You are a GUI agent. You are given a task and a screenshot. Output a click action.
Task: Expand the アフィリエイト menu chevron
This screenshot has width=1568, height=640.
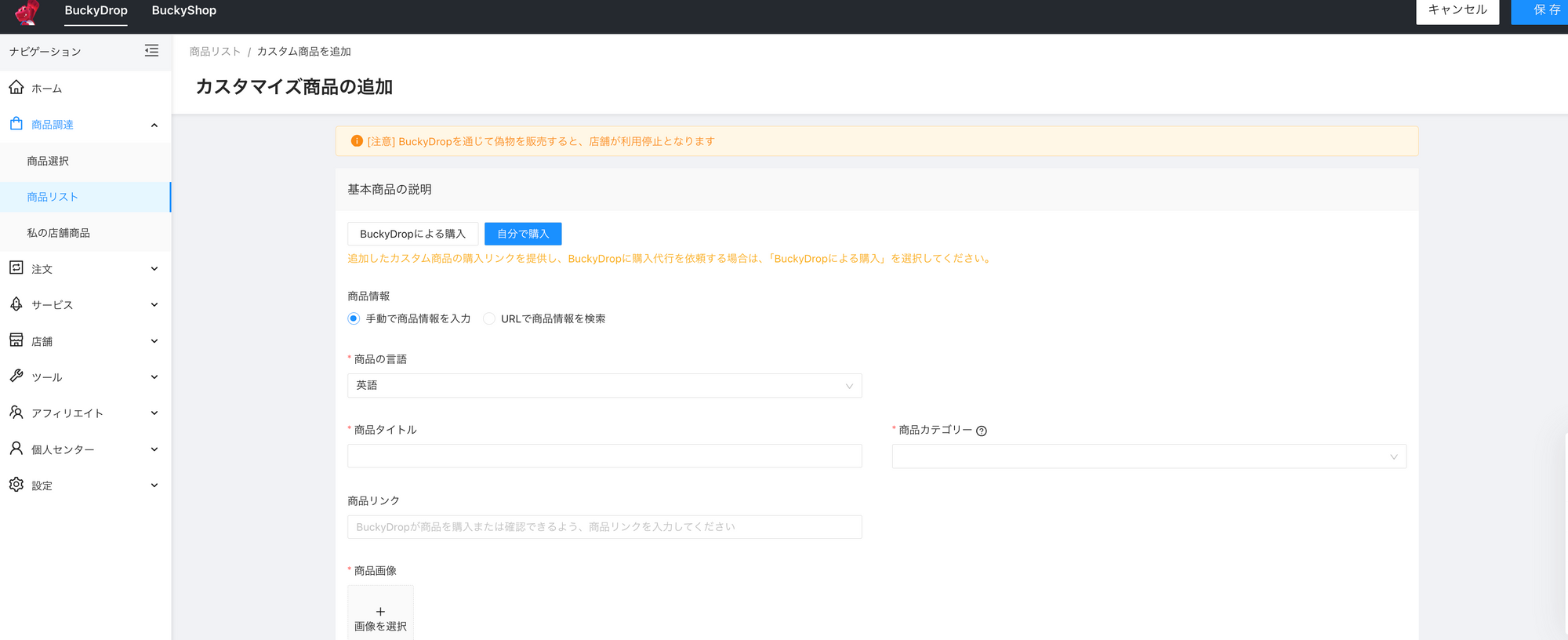(154, 413)
